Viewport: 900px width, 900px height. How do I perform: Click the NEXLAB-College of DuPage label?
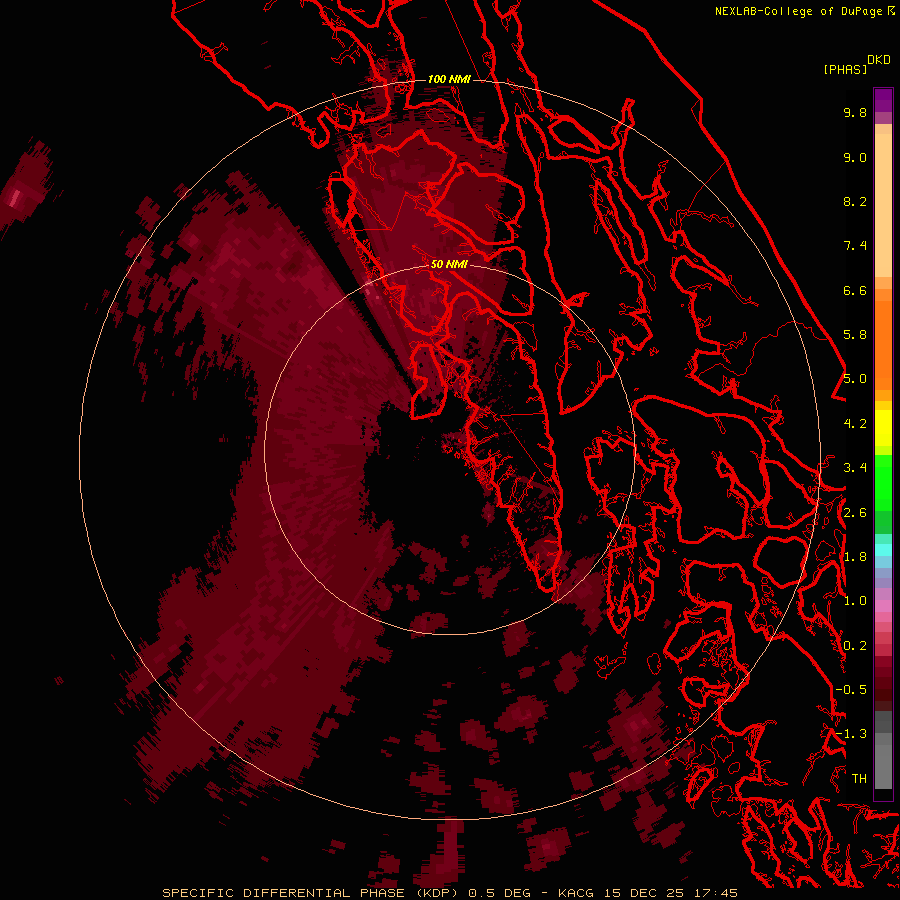click(x=800, y=11)
